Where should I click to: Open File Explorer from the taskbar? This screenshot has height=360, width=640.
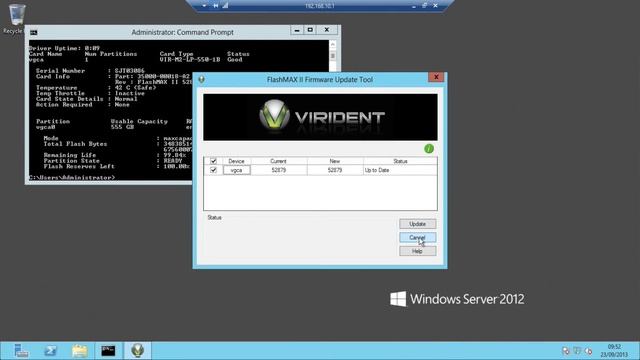point(80,350)
